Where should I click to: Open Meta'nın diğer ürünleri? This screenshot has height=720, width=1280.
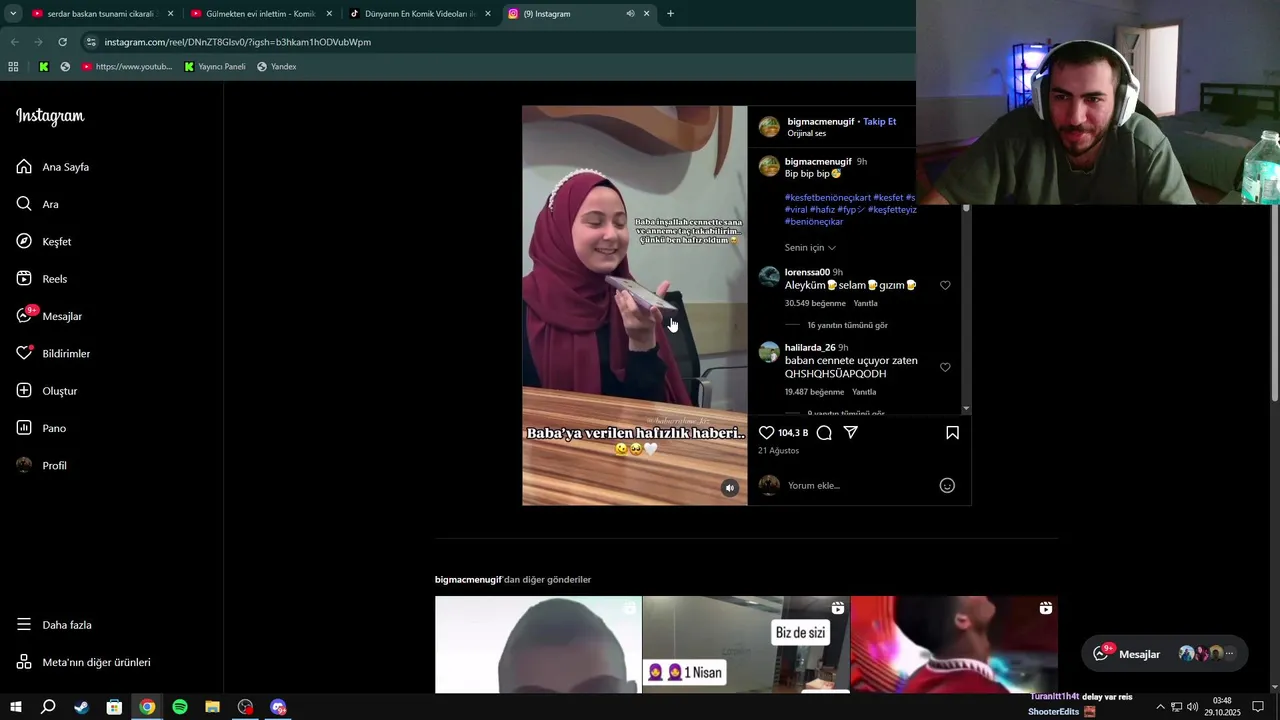(x=84, y=662)
